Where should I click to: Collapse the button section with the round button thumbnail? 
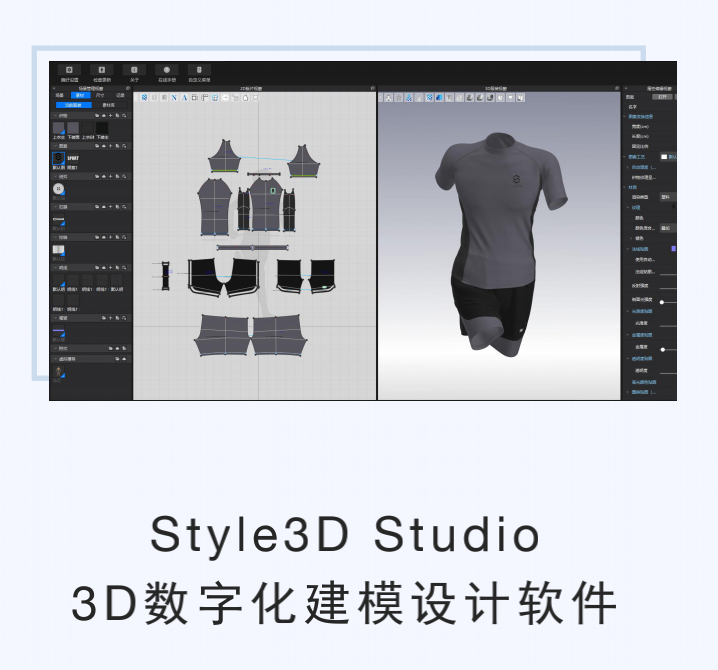[x=55, y=176]
